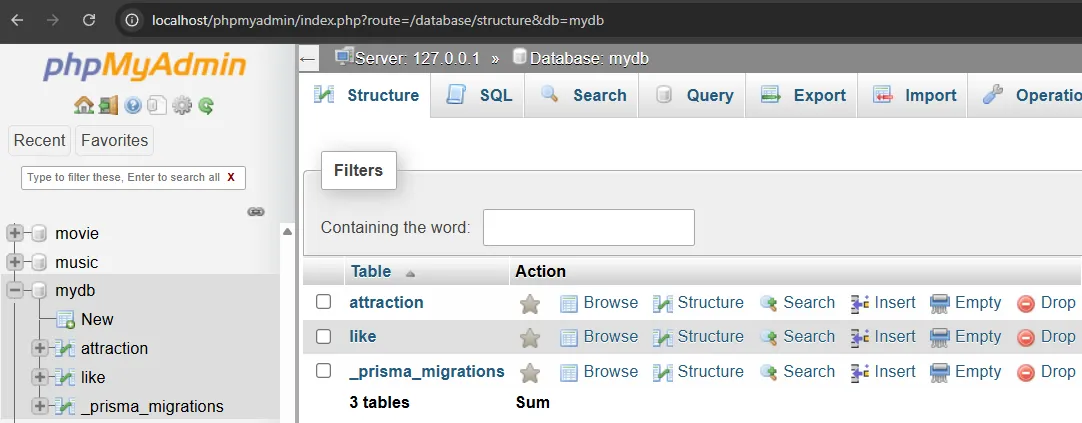1082x423 pixels.
Task: Focus the 'Containing the word' filter field
Action: point(588,228)
